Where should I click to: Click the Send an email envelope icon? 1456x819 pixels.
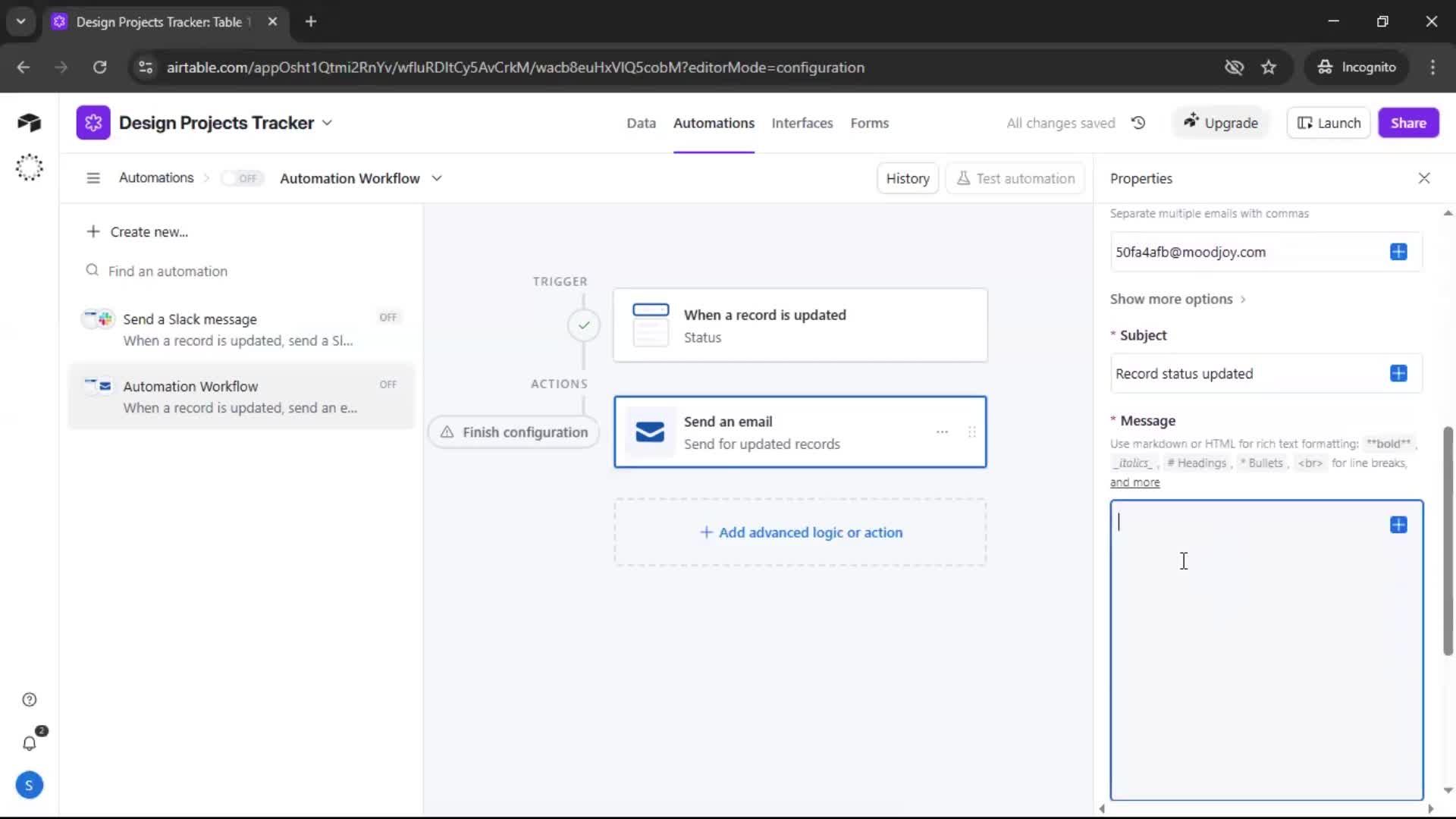coord(650,431)
